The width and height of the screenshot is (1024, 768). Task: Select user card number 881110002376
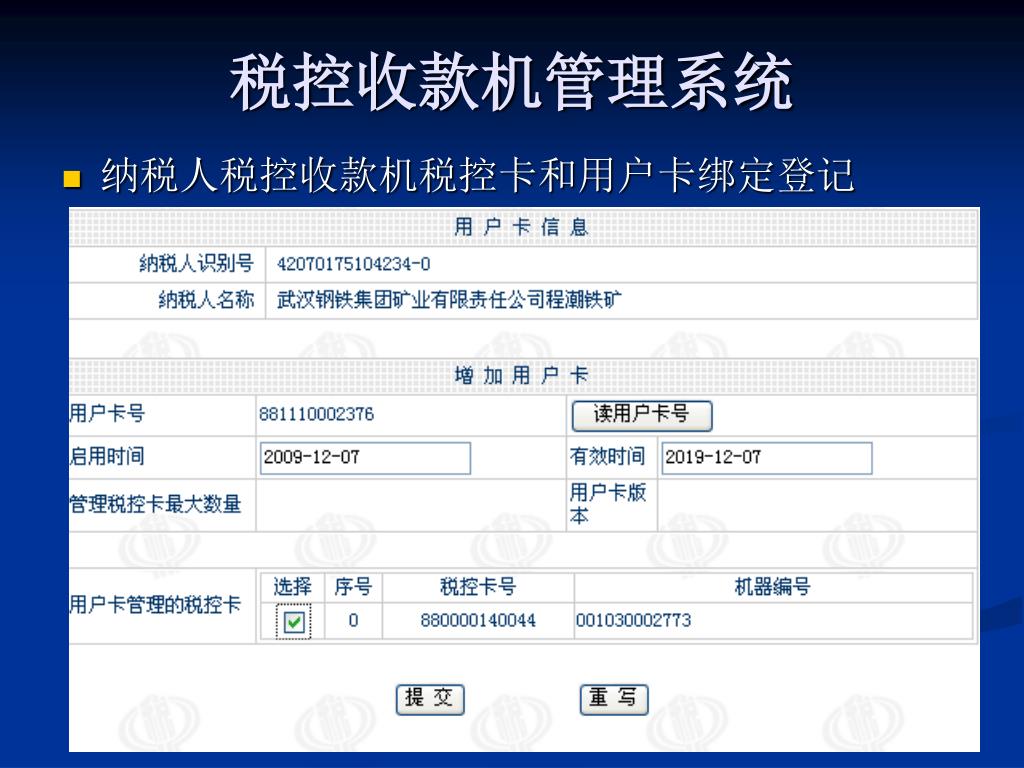317,414
